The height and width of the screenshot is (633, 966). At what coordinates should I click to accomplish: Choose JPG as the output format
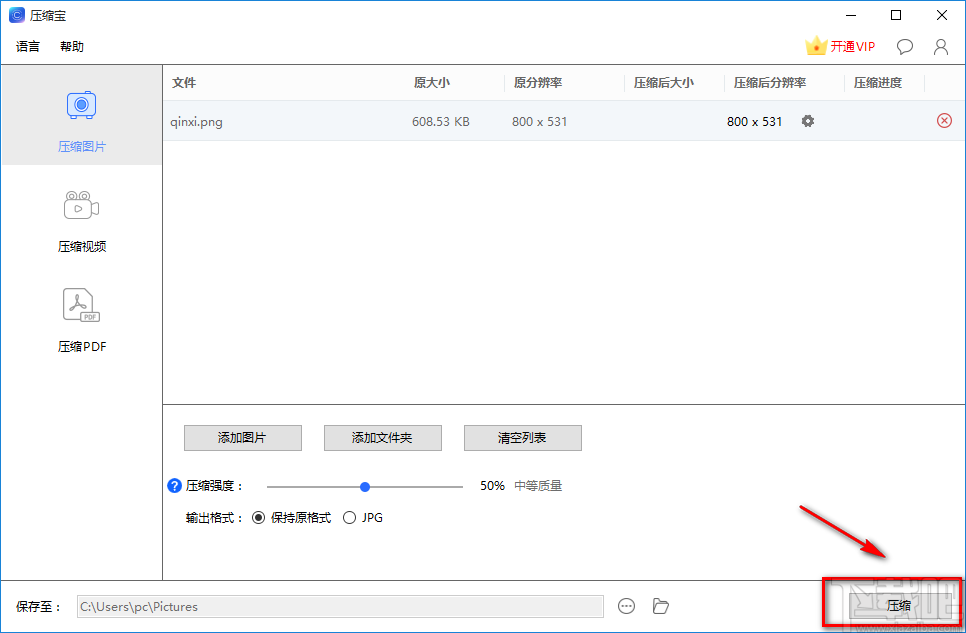[350, 517]
